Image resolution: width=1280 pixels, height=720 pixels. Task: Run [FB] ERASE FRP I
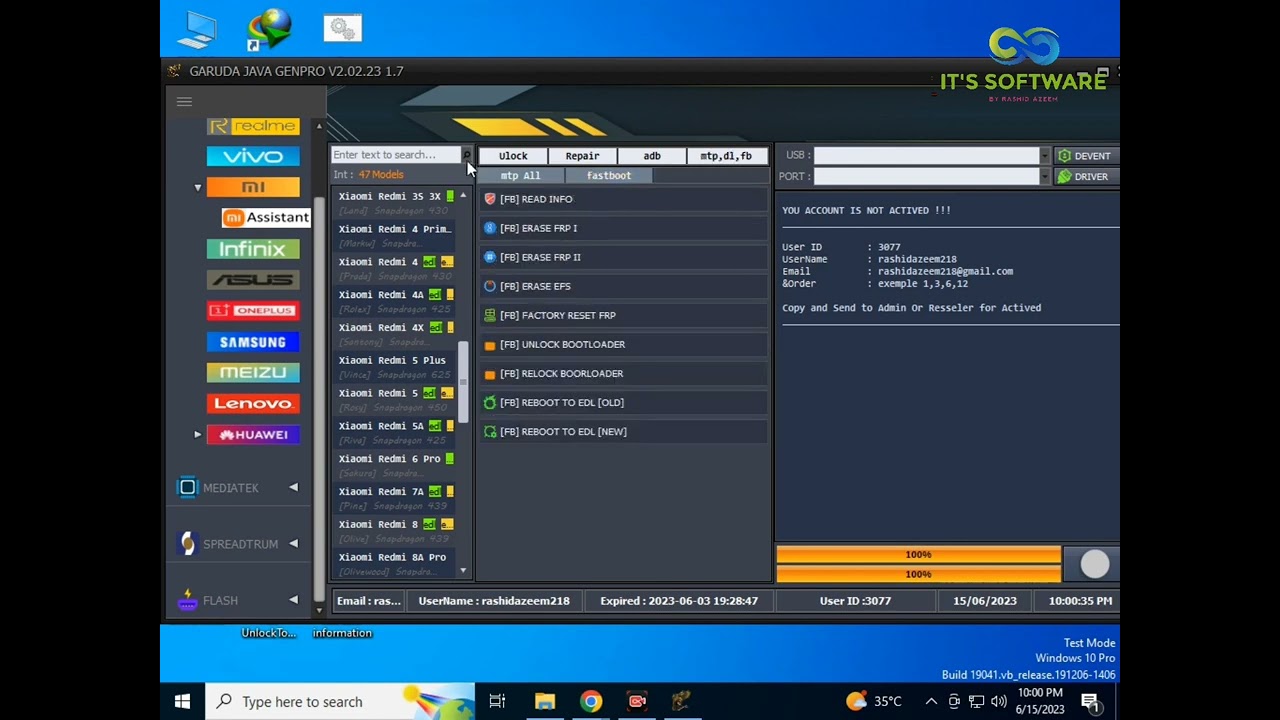(x=623, y=228)
